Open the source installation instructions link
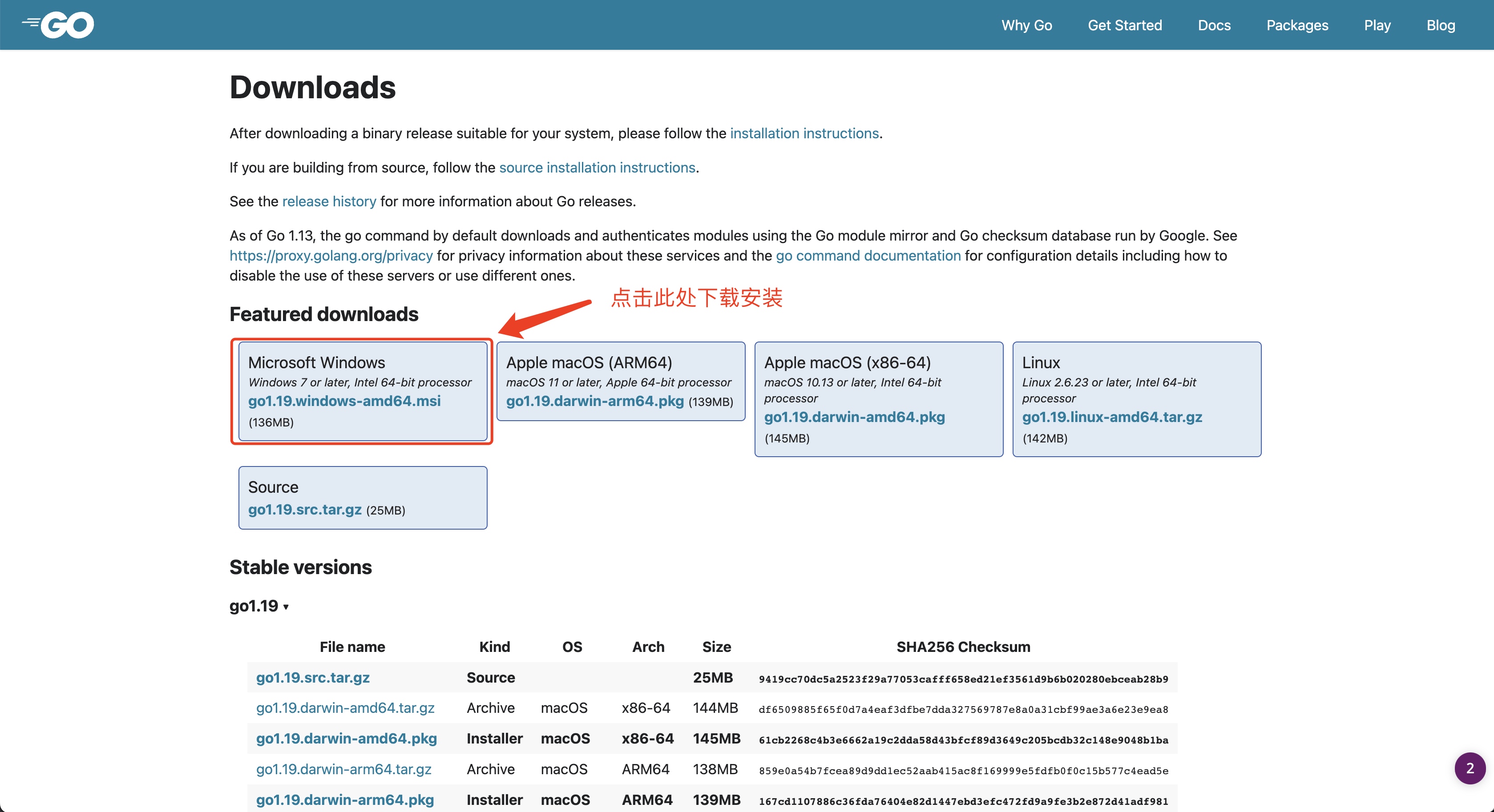Screen dimensions: 1494x812 point(597,168)
